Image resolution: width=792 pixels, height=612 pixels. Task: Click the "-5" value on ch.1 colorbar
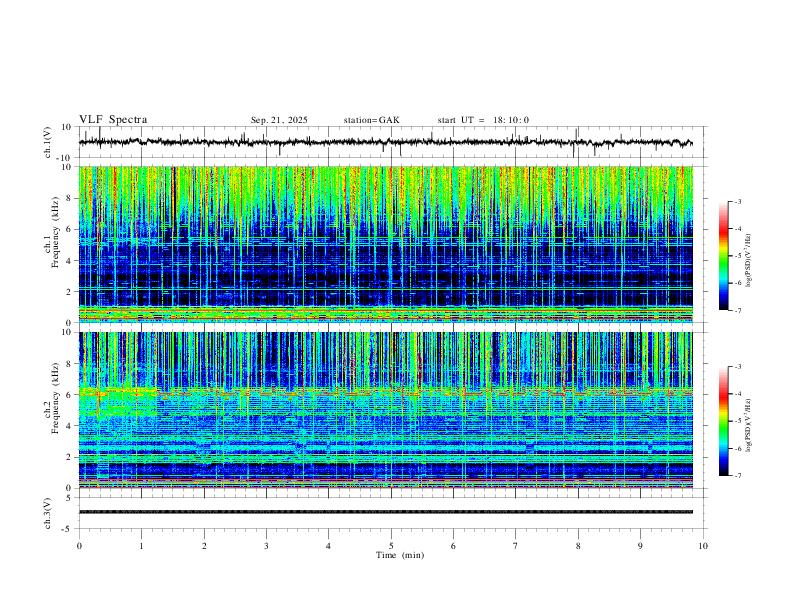pyautogui.click(x=737, y=256)
